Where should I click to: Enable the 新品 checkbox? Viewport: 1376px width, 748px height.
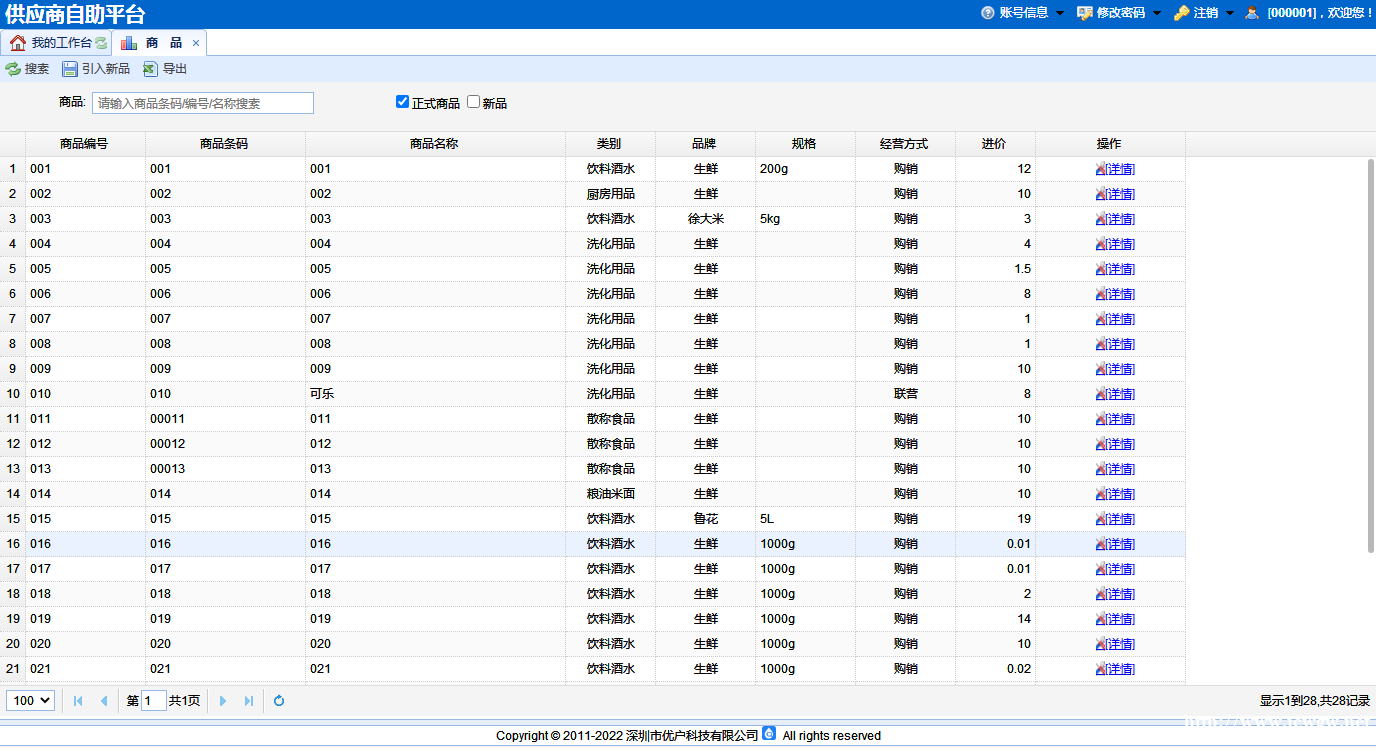pyautogui.click(x=474, y=102)
